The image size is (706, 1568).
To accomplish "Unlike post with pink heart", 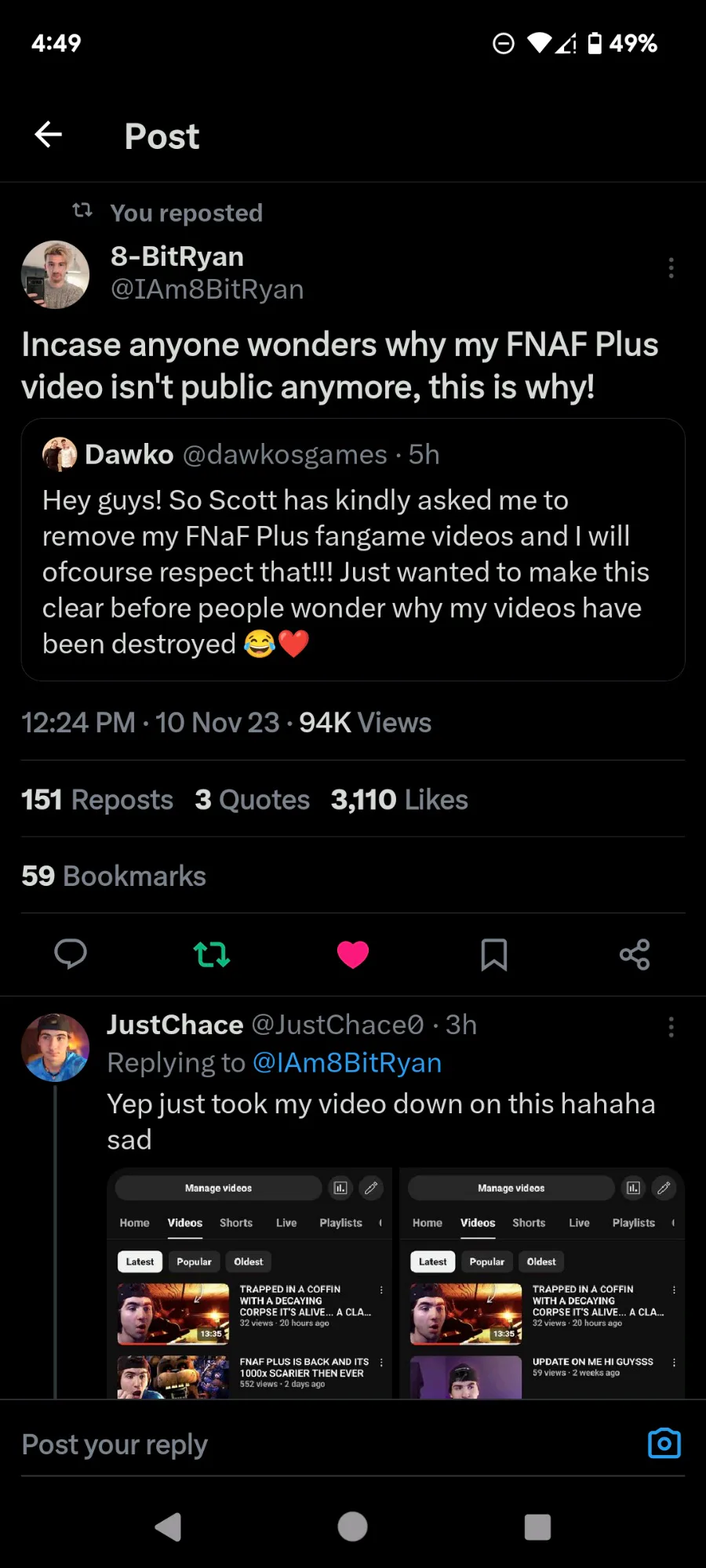I will (x=353, y=954).
